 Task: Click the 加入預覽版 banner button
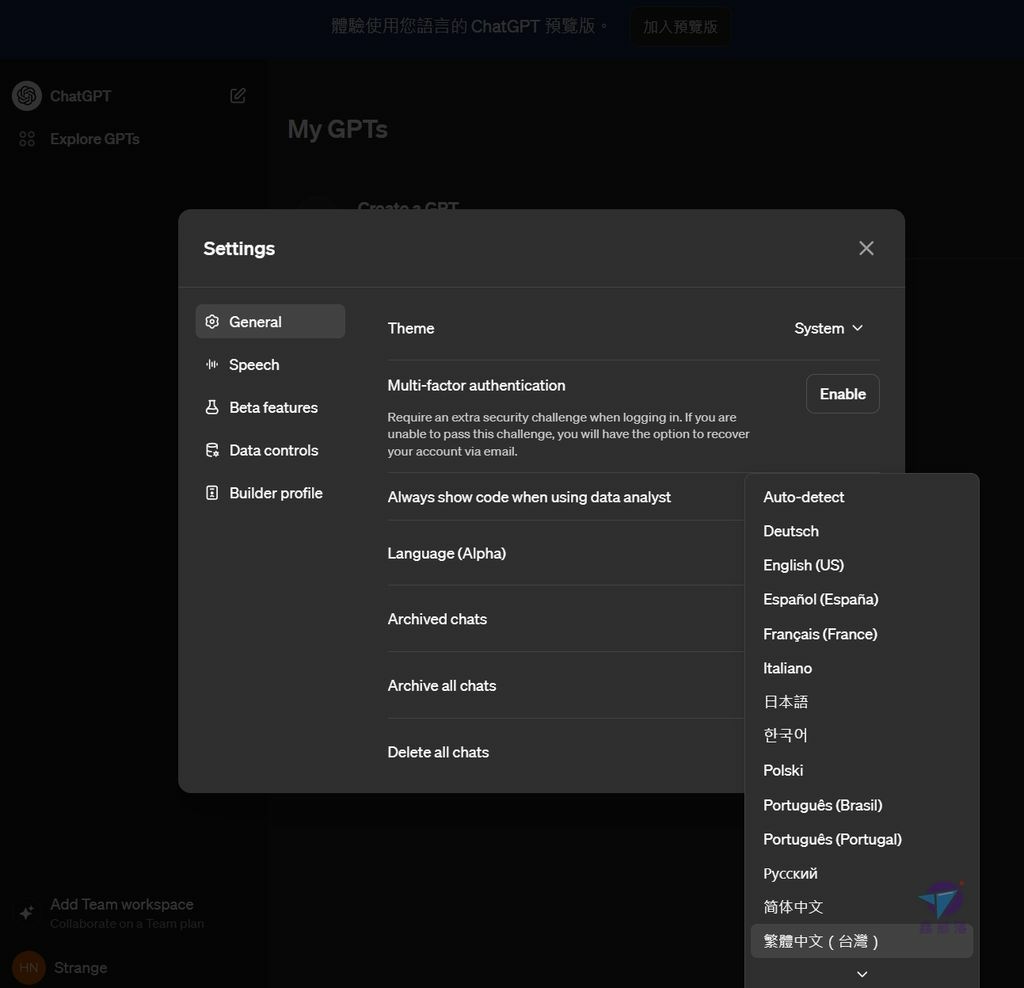click(680, 27)
